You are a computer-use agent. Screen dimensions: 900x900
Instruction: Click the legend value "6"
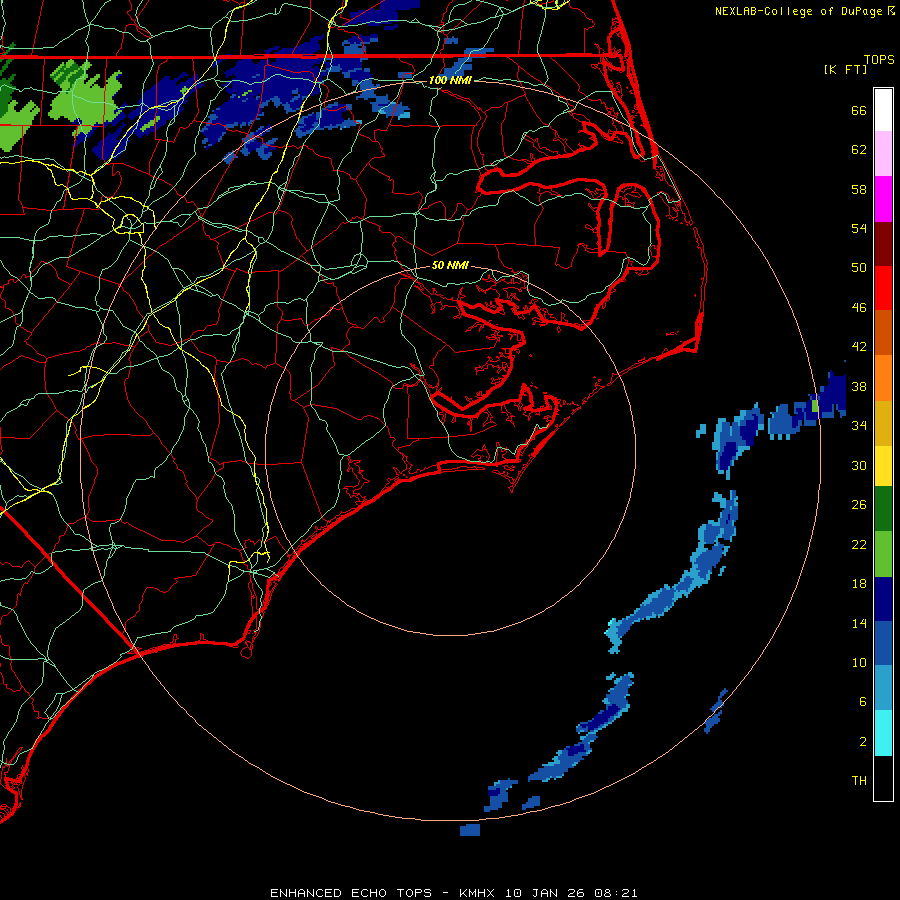click(x=863, y=702)
